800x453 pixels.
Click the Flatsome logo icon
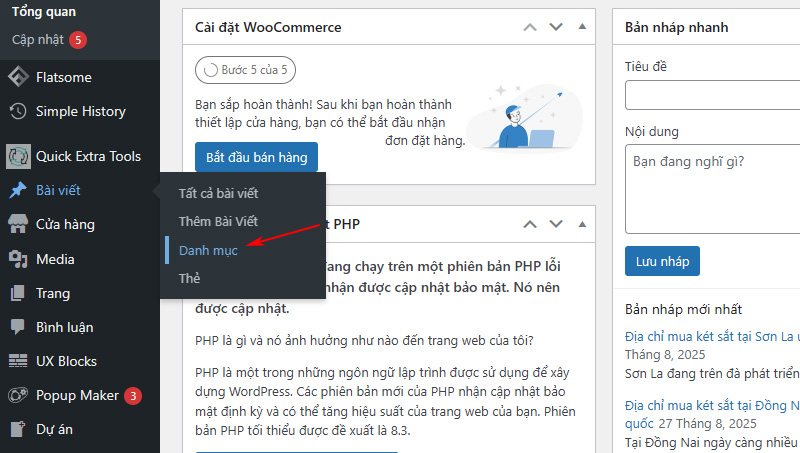coord(18,77)
